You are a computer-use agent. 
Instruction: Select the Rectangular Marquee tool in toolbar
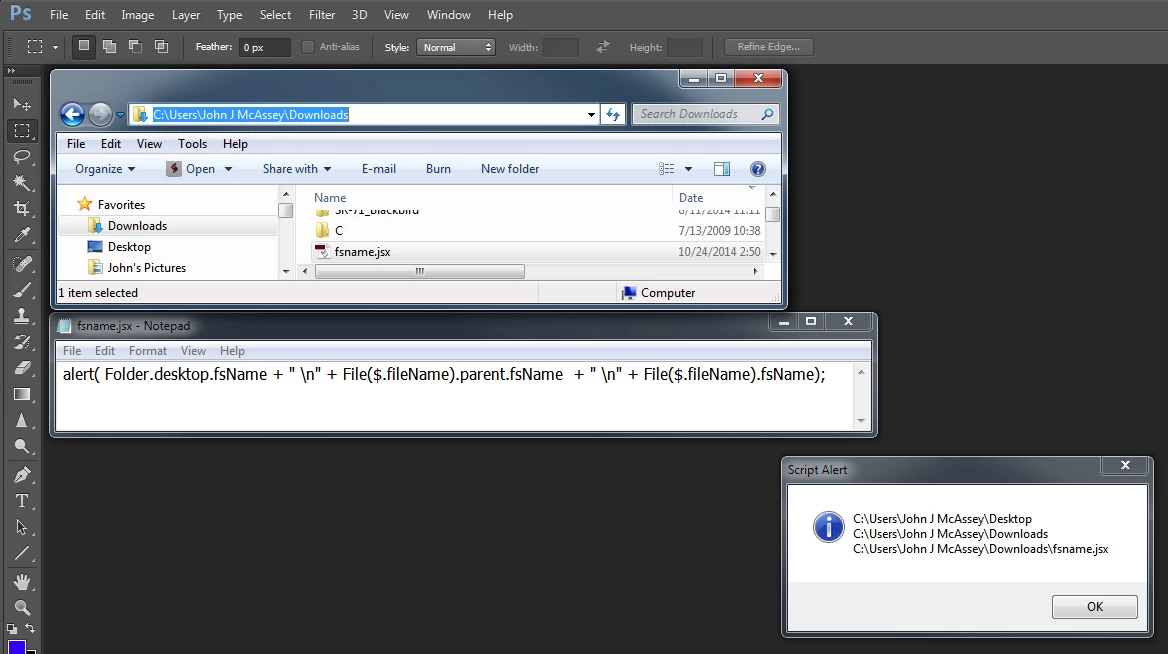point(22,131)
